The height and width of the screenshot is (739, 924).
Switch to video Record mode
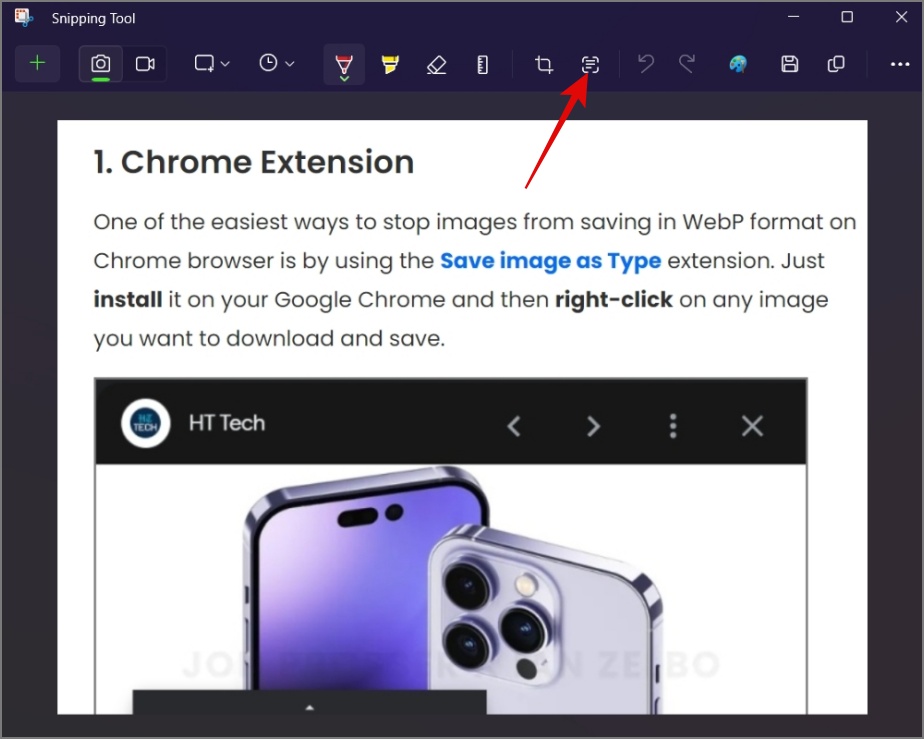coord(145,63)
